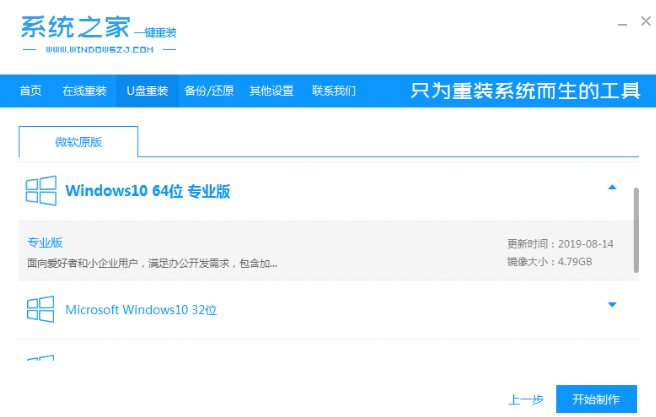Select the U盘重装 tab
Image resolution: width=656 pixels, height=417 pixels.
click(146, 91)
